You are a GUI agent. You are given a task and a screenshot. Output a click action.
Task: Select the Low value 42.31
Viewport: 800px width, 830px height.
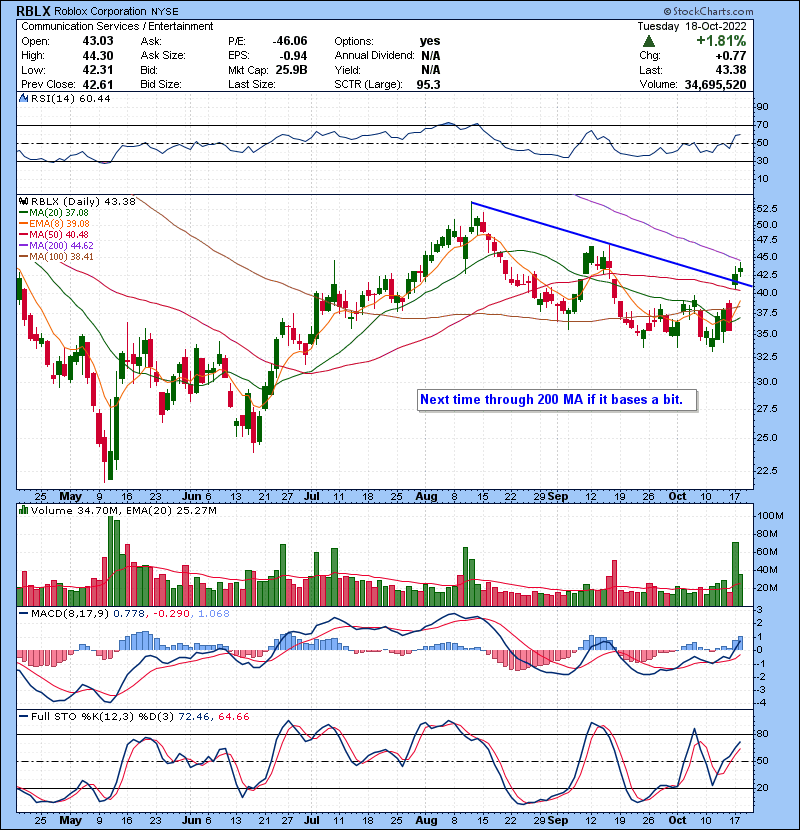pos(97,70)
